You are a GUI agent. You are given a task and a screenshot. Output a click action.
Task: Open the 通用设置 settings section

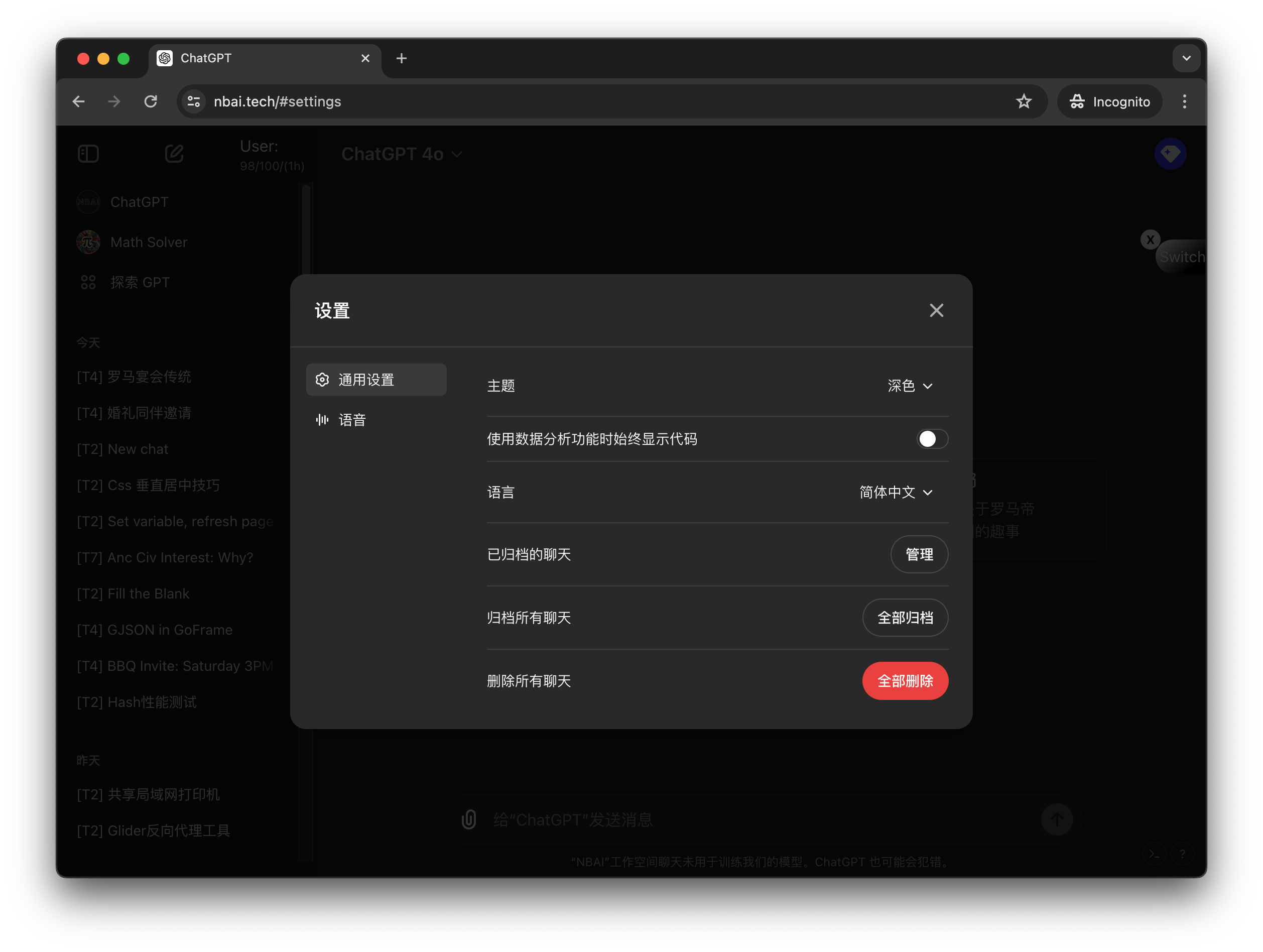(376, 380)
